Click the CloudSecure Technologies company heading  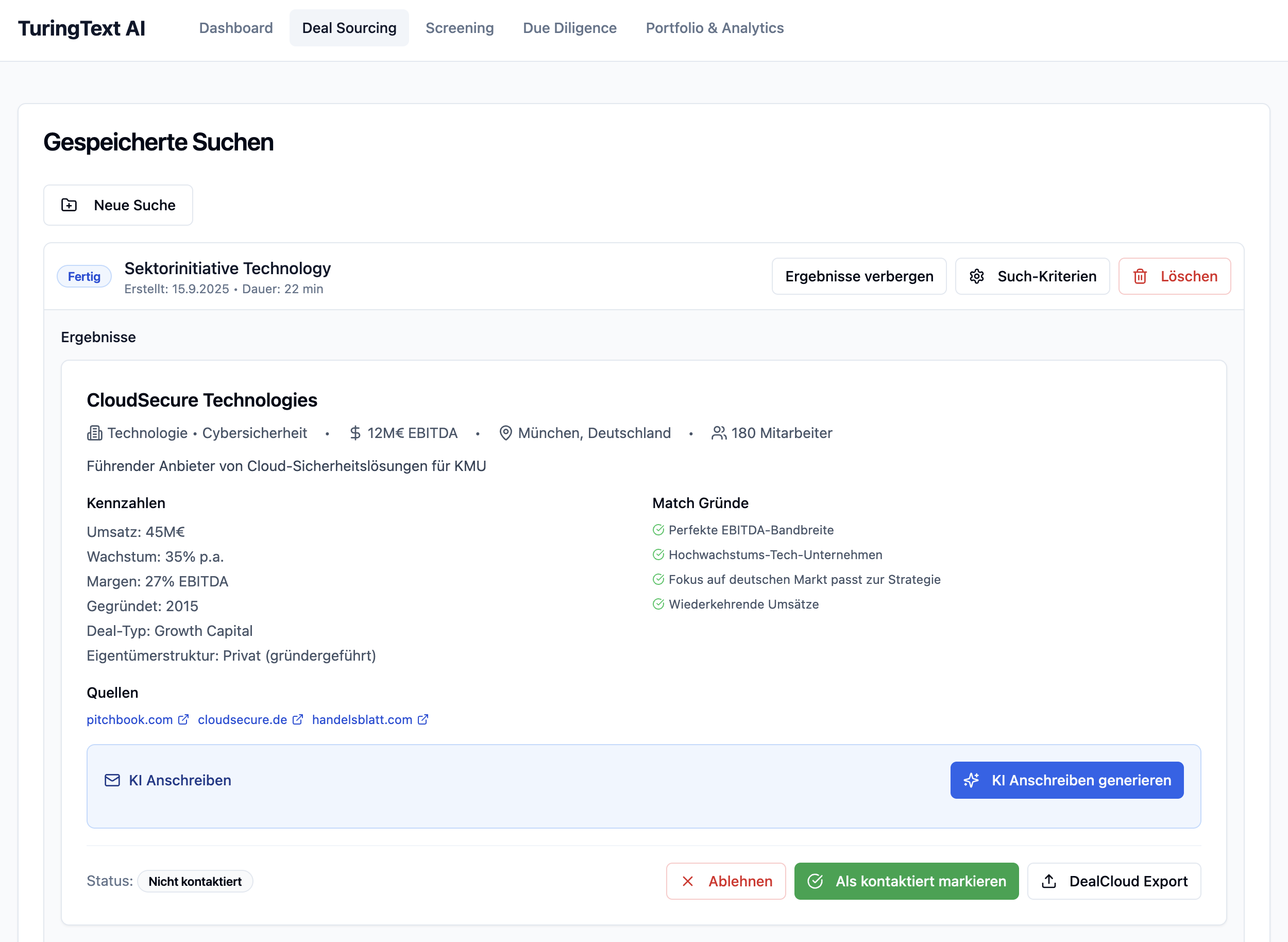click(x=202, y=400)
